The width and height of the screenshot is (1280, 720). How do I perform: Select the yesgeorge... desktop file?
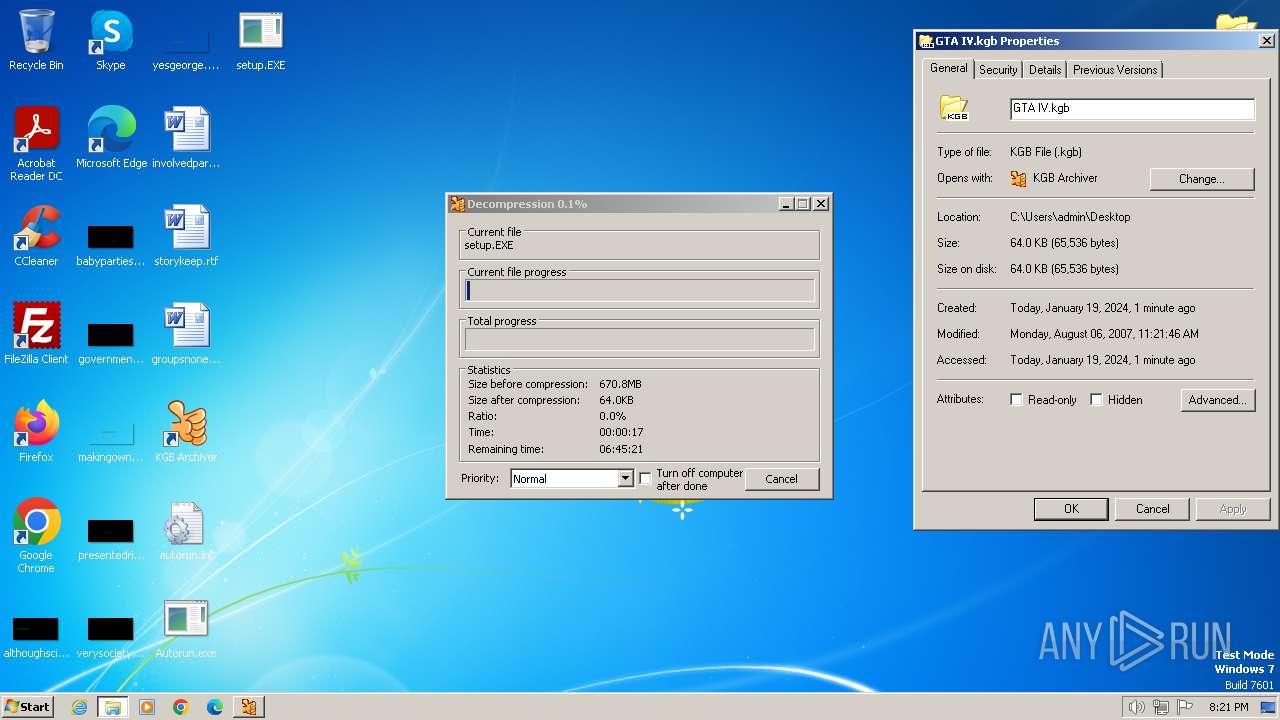(x=186, y=48)
